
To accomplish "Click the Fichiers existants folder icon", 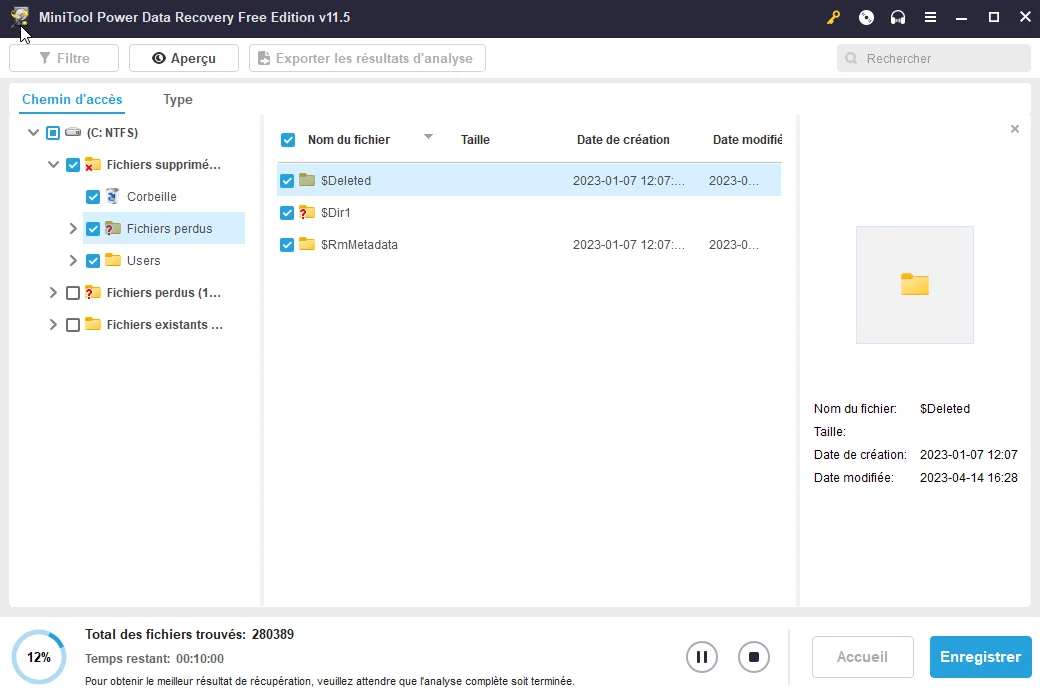I will pos(93,324).
